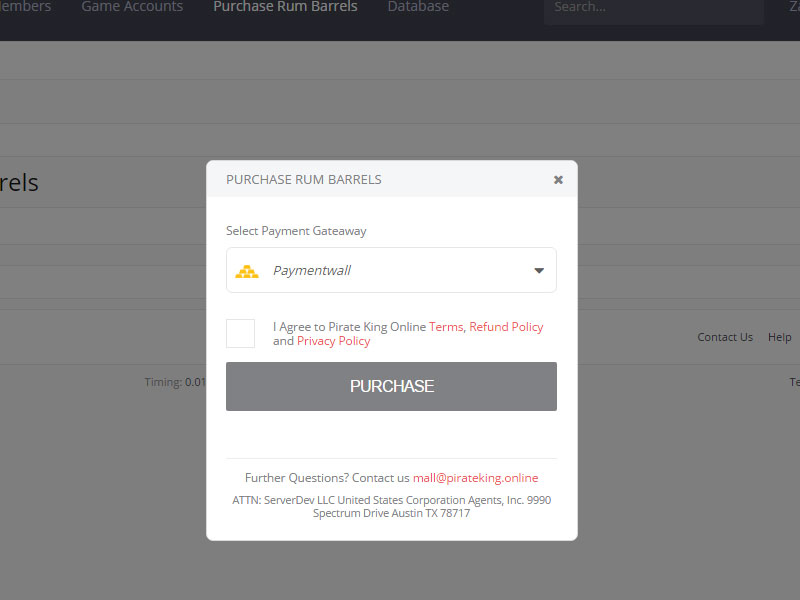Image resolution: width=800 pixels, height=600 pixels.
Task: Close the Purchase Rum Barrels dialog
Action: (x=558, y=180)
